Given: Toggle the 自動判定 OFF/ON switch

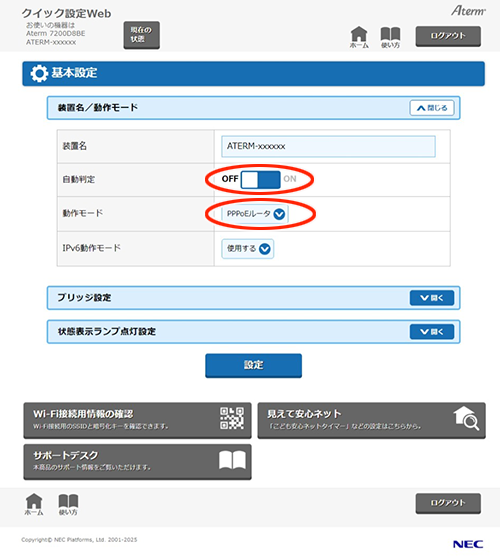Looking at the screenshot, I should tap(260, 179).
